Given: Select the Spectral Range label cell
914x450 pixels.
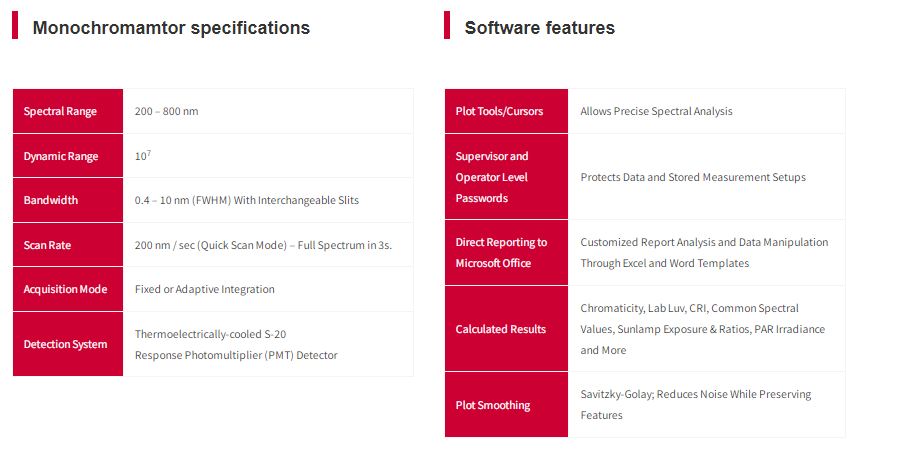Looking at the screenshot, I should [x=67, y=111].
